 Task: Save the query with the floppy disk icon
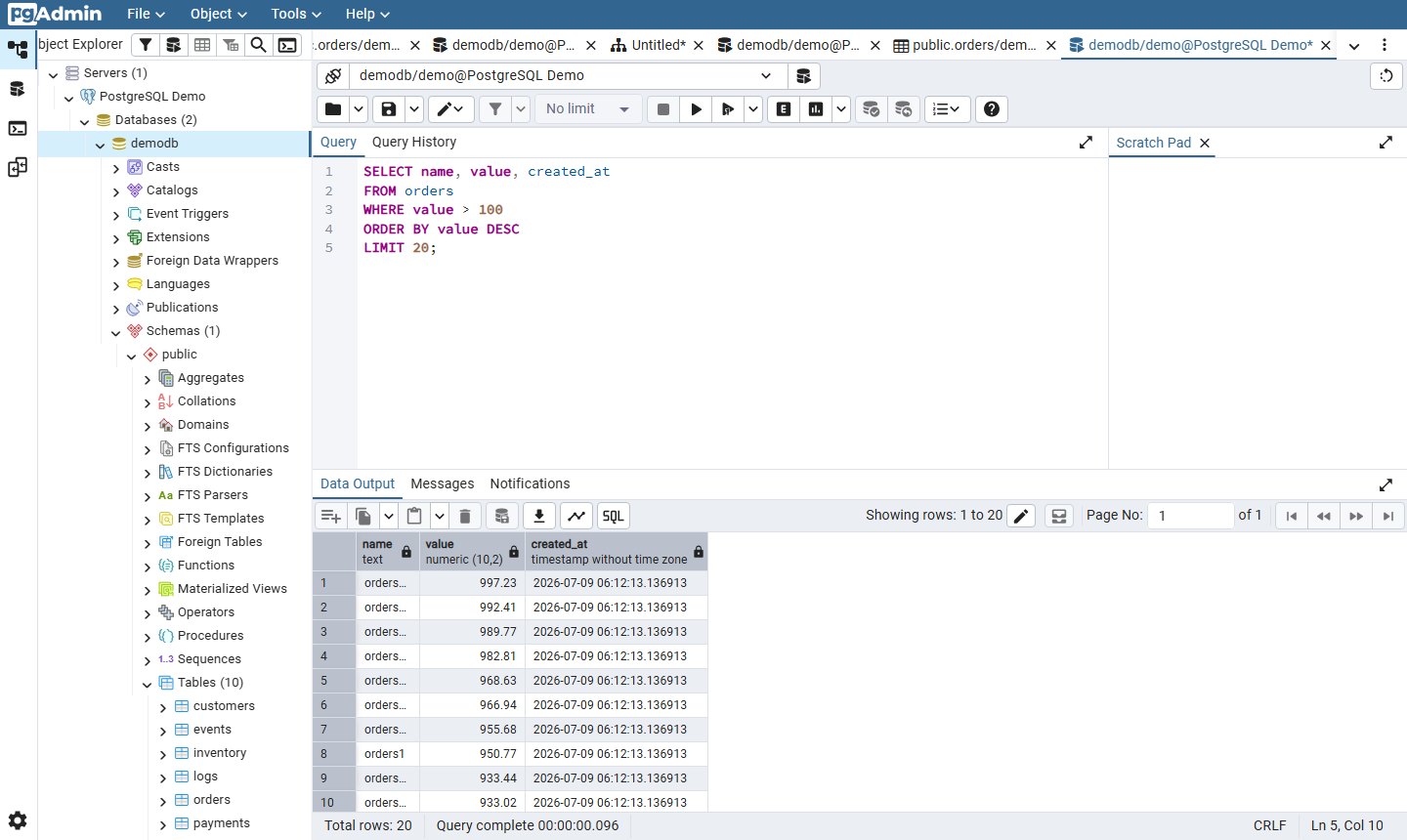(x=389, y=109)
